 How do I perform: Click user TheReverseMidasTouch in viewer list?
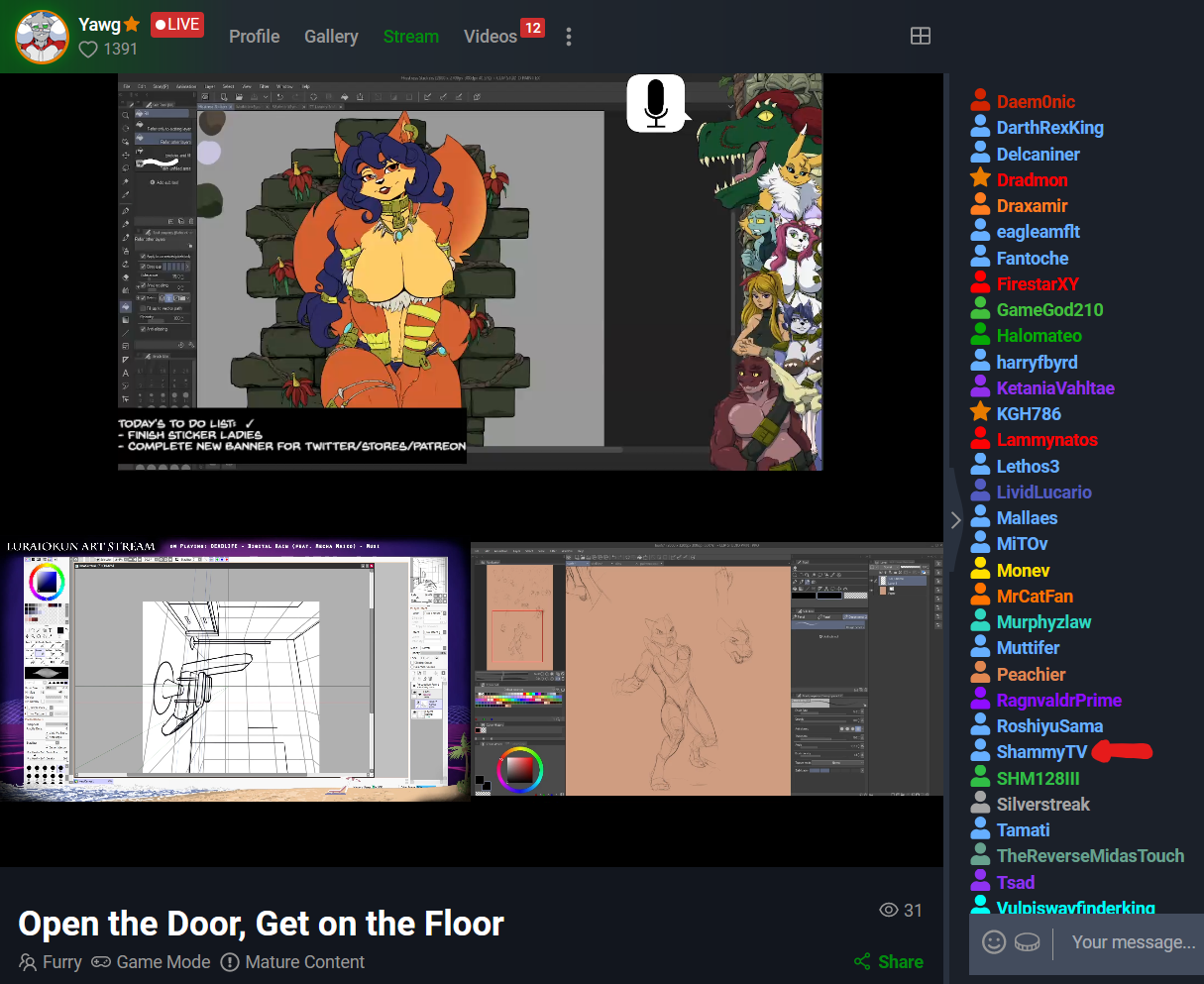[x=1090, y=856]
